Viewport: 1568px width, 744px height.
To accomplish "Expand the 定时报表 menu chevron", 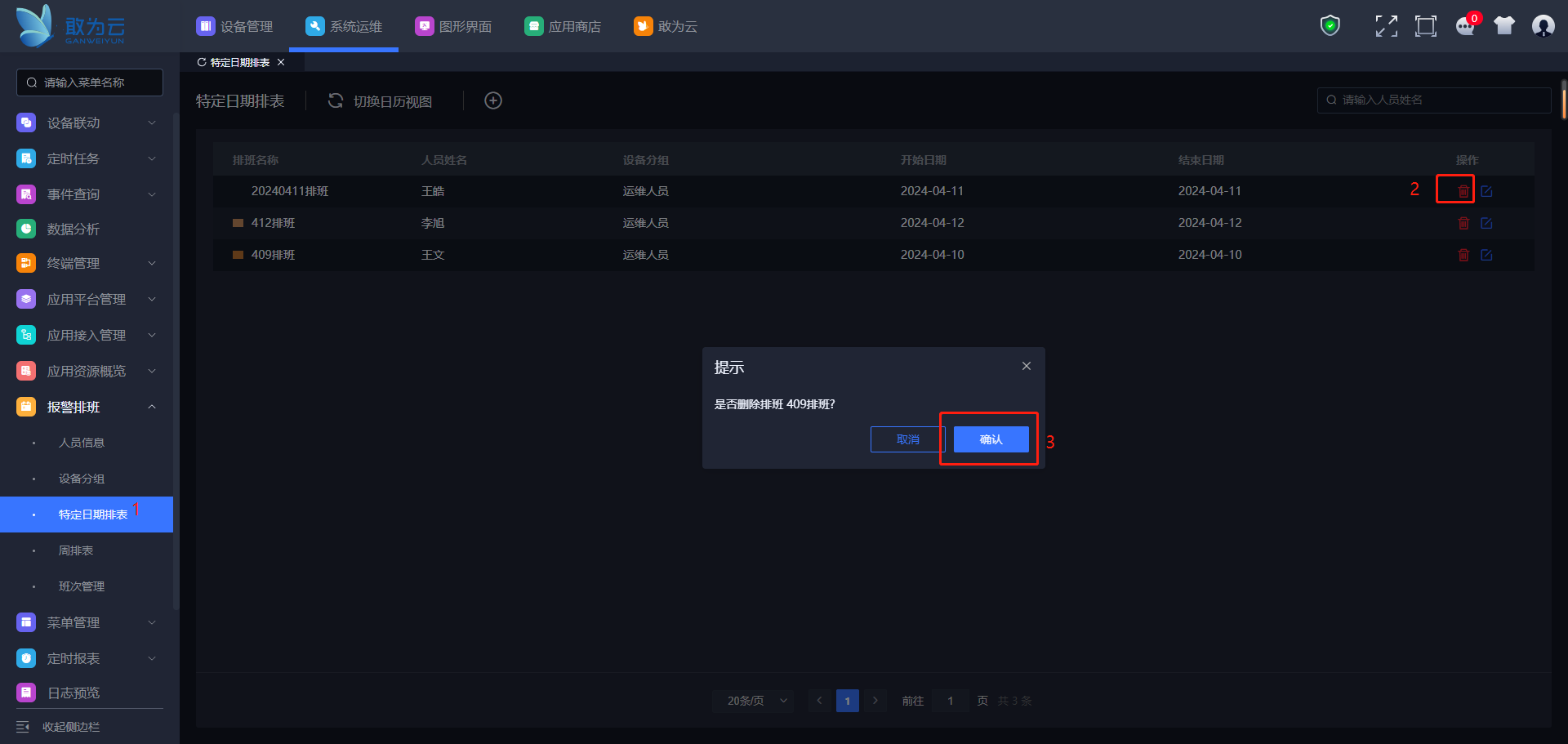I will point(152,658).
